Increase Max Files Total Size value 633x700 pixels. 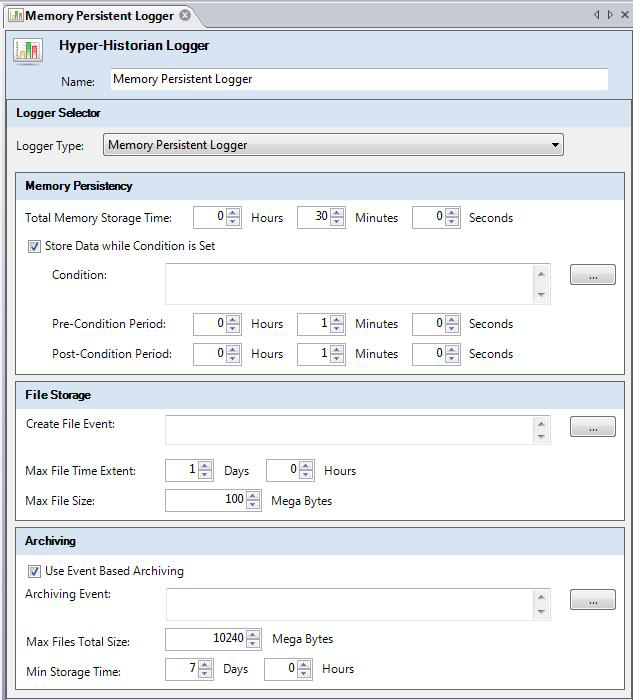pyautogui.click(x=253, y=635)
